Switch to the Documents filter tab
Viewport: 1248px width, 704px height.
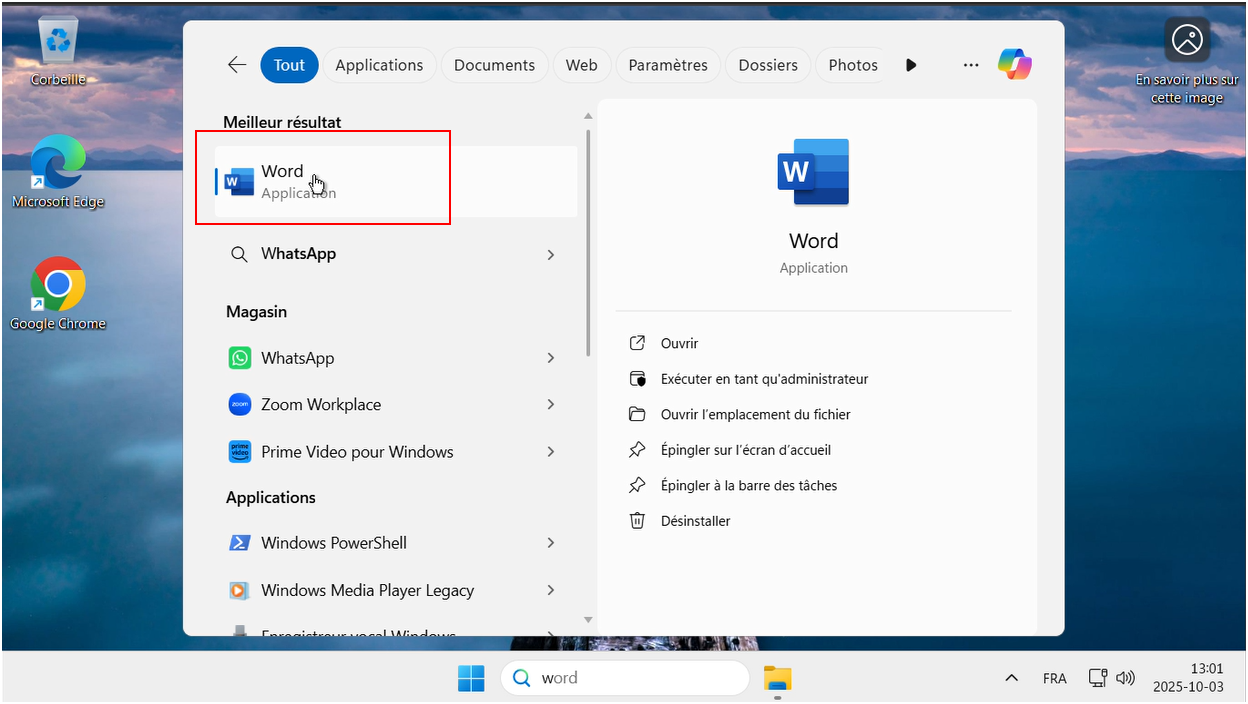(494, 65)
